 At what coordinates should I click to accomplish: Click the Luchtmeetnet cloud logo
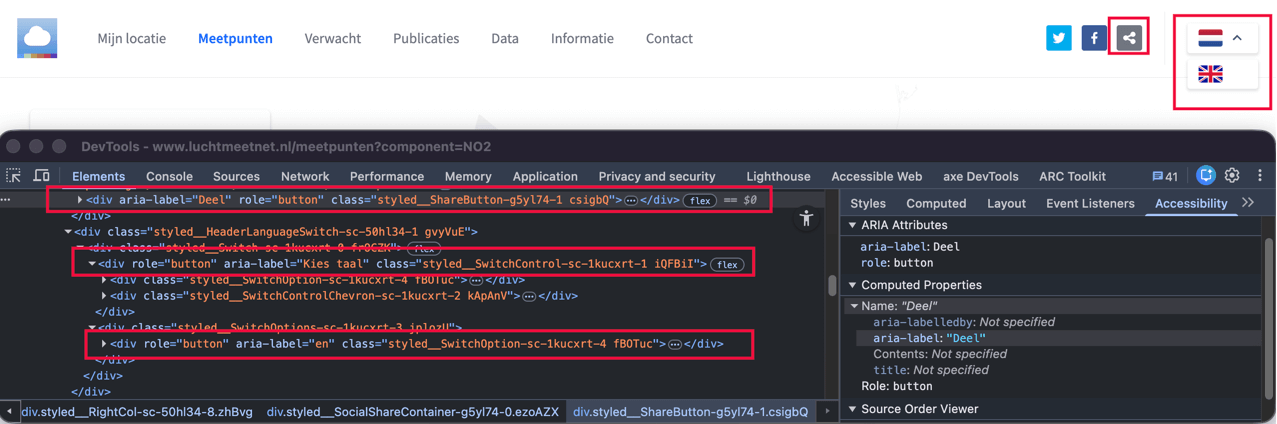pos(37,38)
